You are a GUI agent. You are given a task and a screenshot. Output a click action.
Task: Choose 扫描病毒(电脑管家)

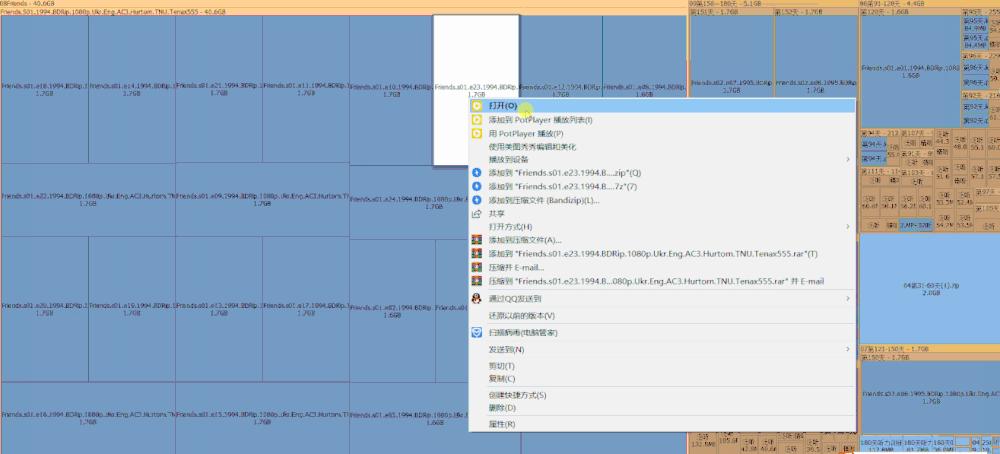click(662, 332)
